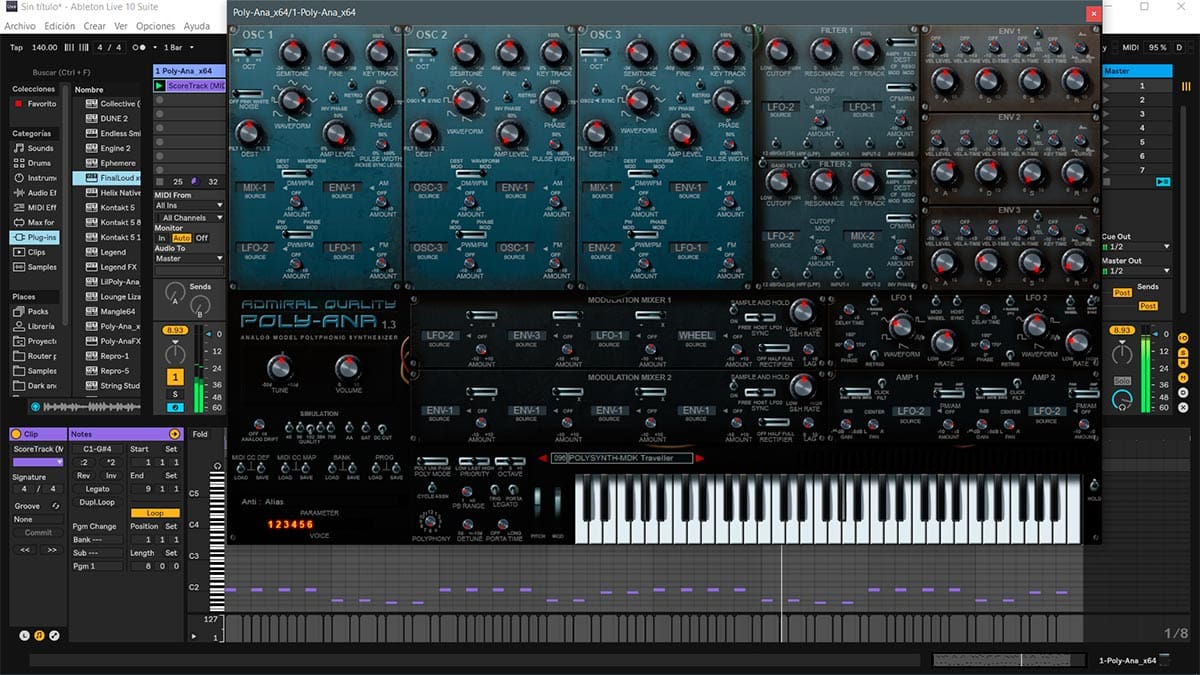Toggle Fold in the piano roll
1200x675 pixels.
(200, 435)
